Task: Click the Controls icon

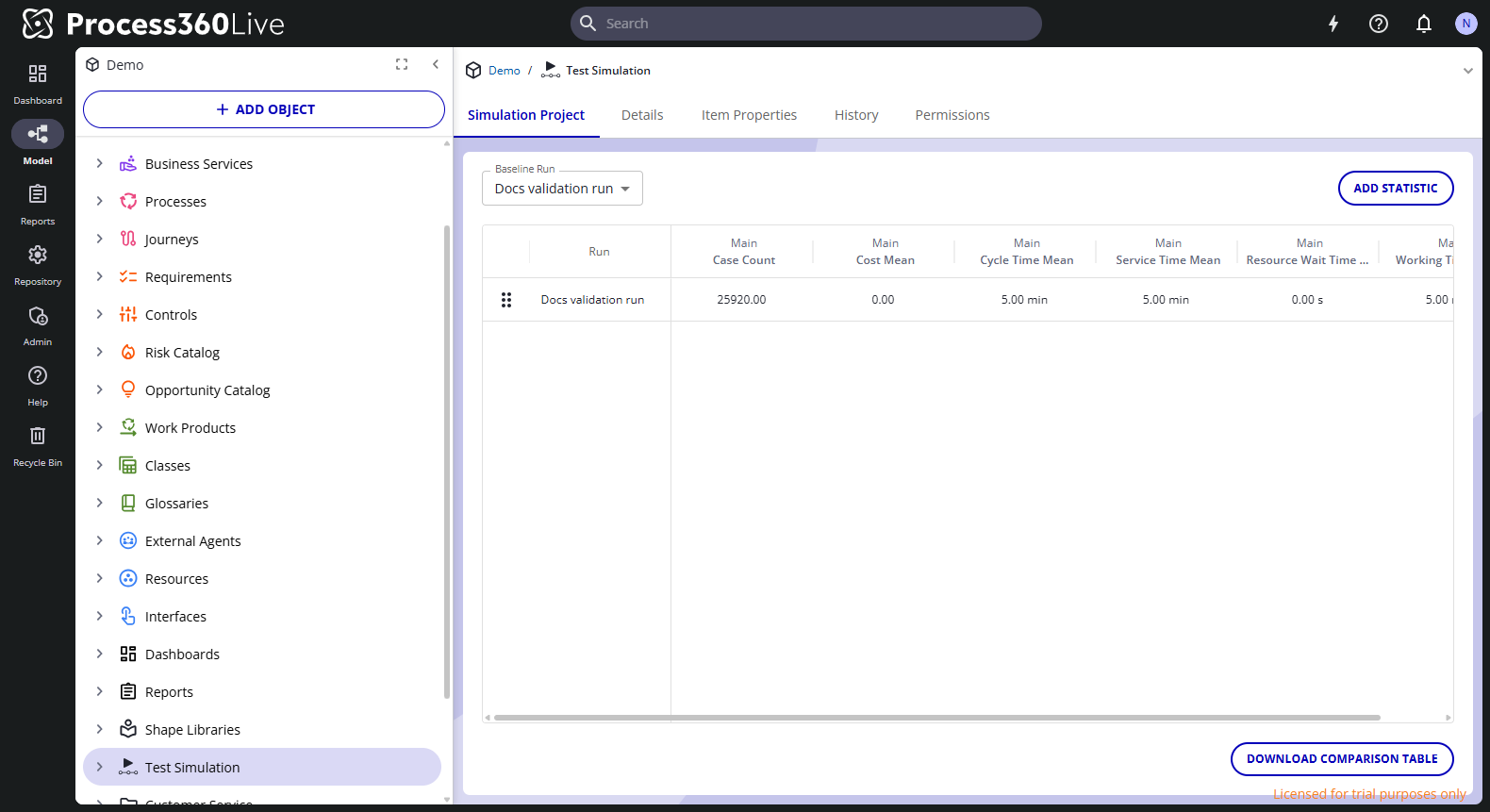Action: click(x=128, y=315)
